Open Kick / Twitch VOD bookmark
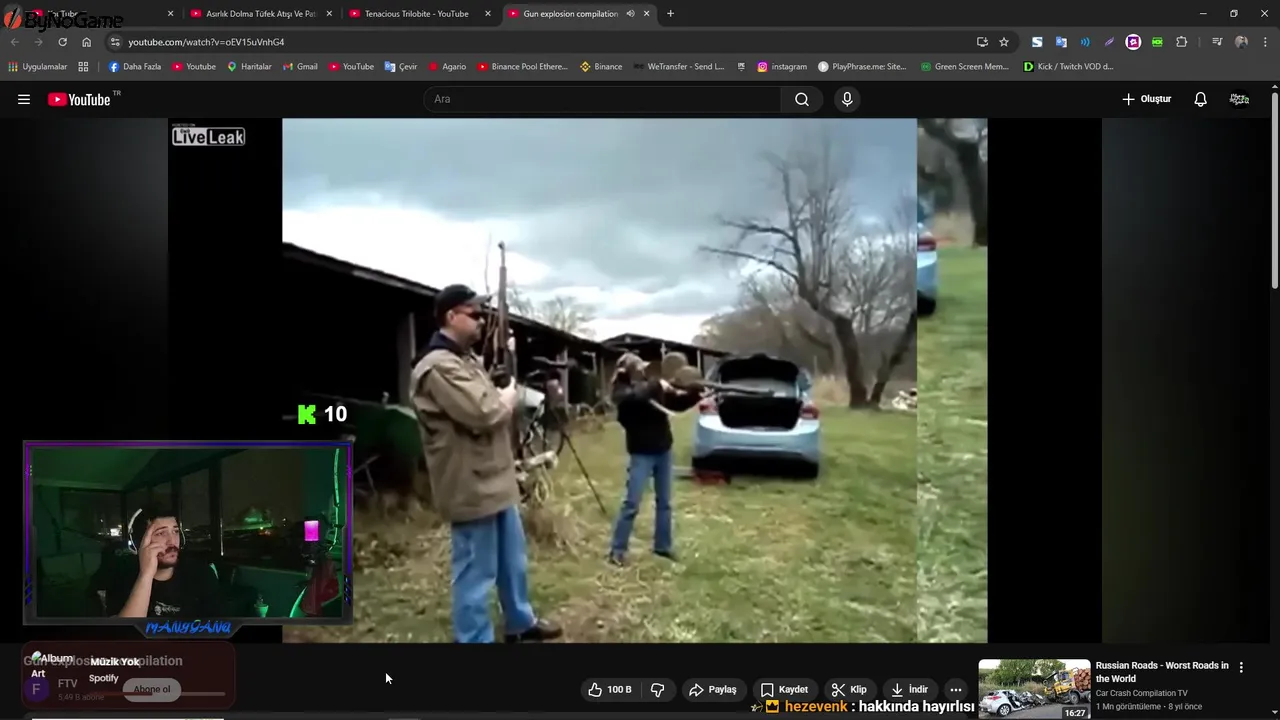This screenshot has height=720, width=1280. coord(1068,67)
